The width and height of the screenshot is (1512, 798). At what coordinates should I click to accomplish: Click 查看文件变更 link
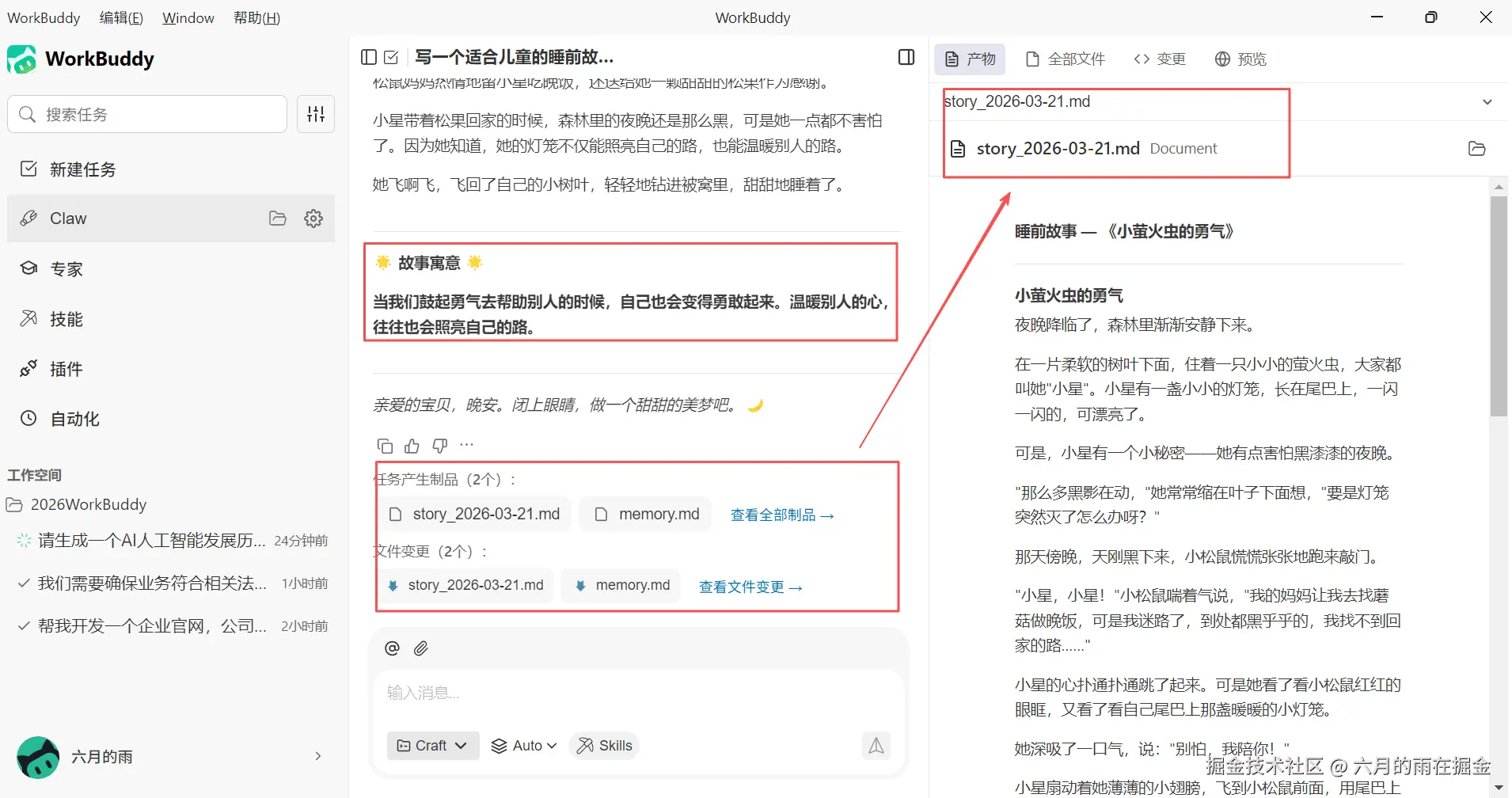pos(750,587)
